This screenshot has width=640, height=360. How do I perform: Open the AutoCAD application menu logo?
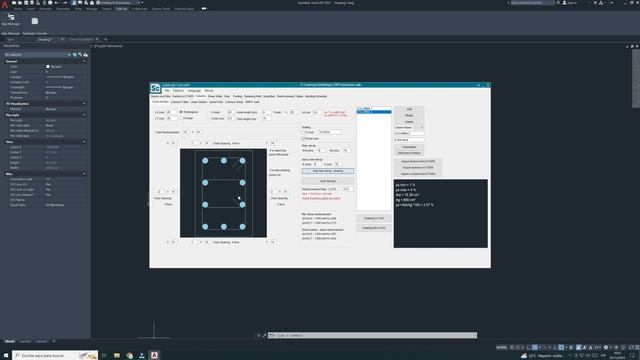(x=4, y=4)
